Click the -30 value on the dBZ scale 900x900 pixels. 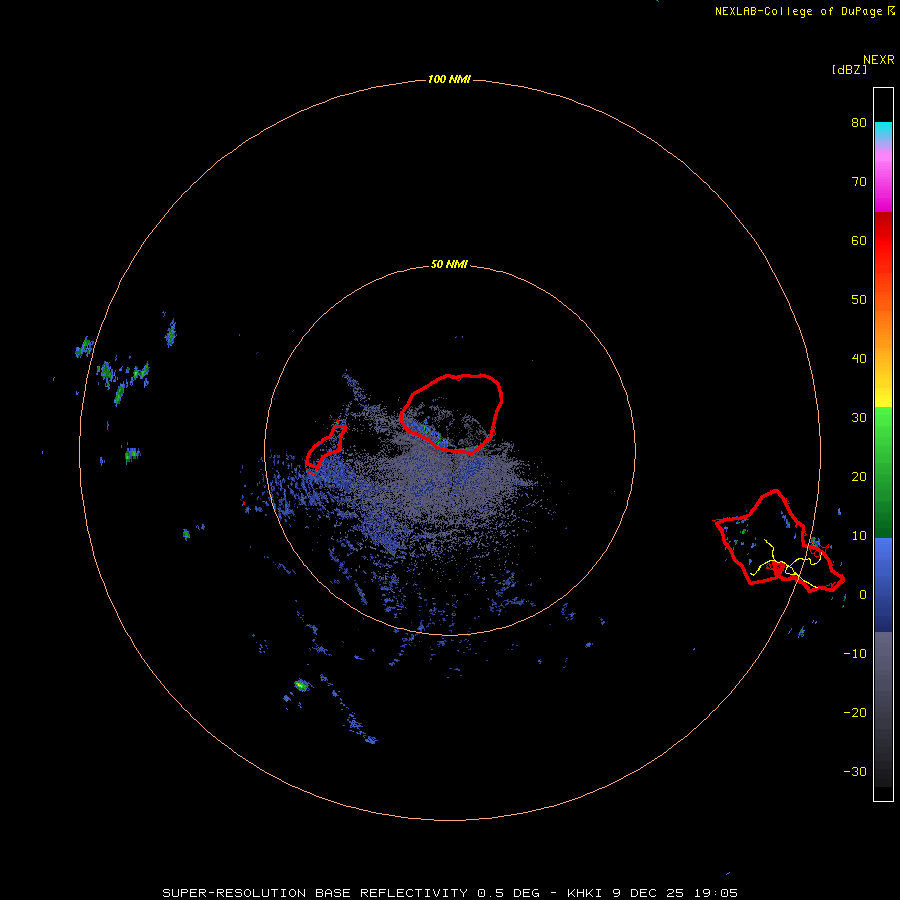coord(855,772)
